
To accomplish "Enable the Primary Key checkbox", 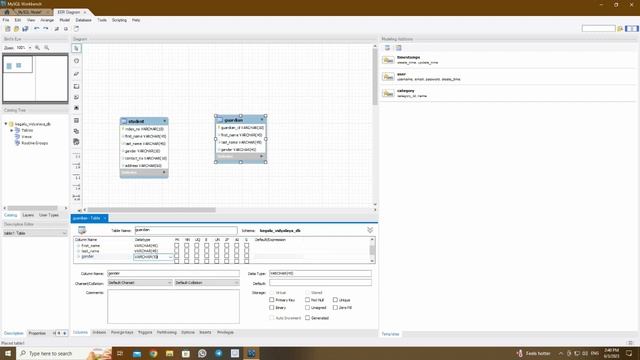I will pyautogui.click(x=271, y=300).
